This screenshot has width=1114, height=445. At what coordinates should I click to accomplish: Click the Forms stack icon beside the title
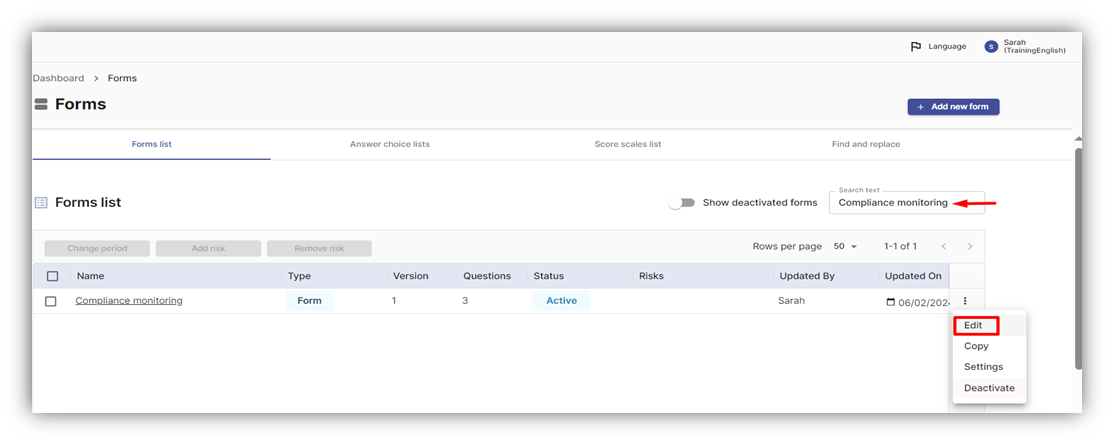[x=41, y=104]
